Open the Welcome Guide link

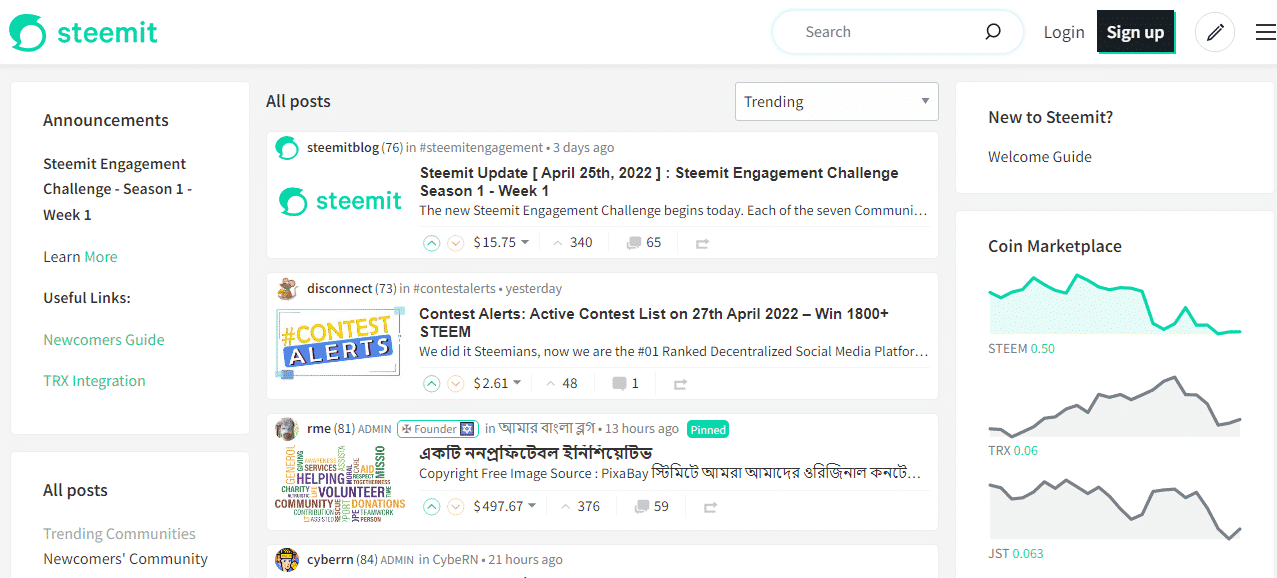pyautogui.click(x=1040, y=157)
